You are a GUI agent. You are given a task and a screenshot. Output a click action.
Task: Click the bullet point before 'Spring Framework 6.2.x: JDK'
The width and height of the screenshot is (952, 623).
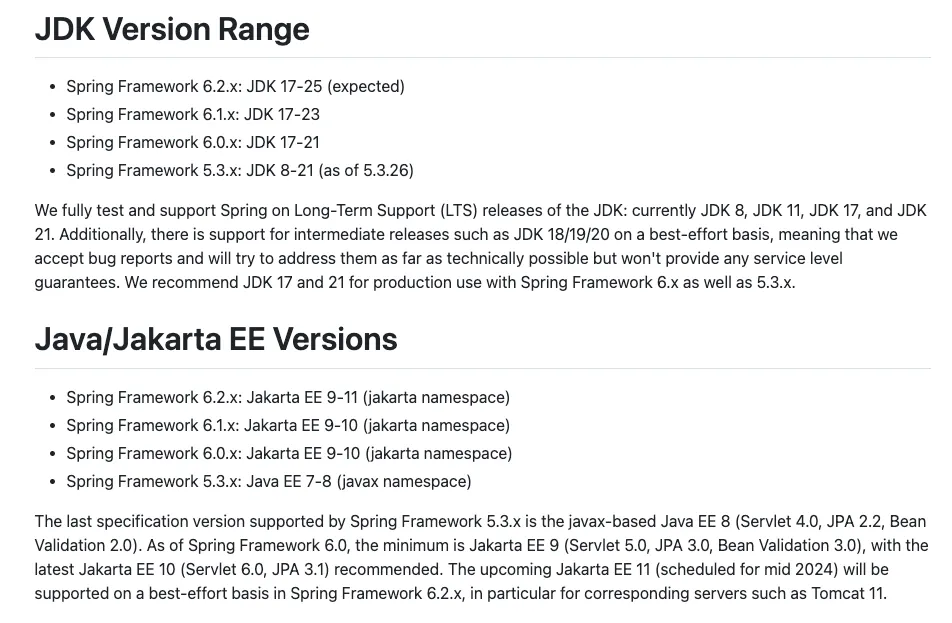click(x=52, y=87)
